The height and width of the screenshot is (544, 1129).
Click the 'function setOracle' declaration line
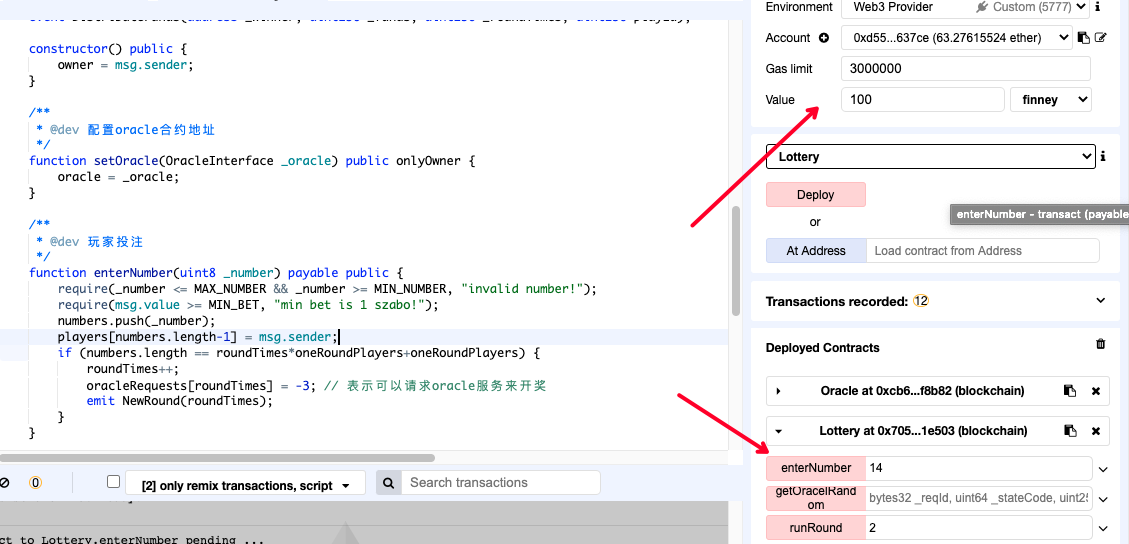pos(252,160)
